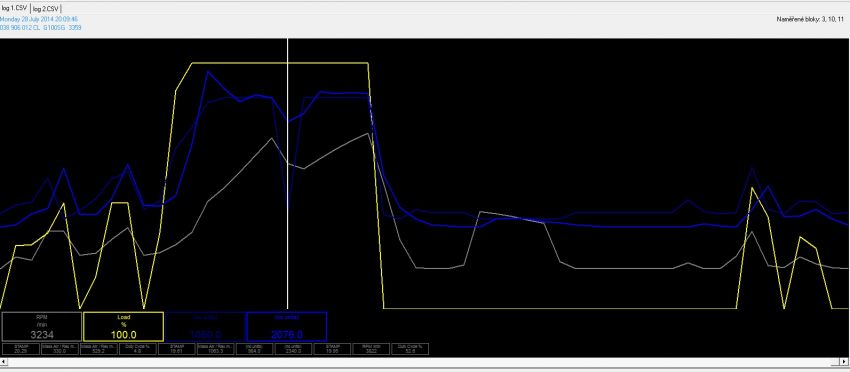850x372 pixels.
Task: Select the first STAMP 20.29 channel box
Action: [21, 349]
